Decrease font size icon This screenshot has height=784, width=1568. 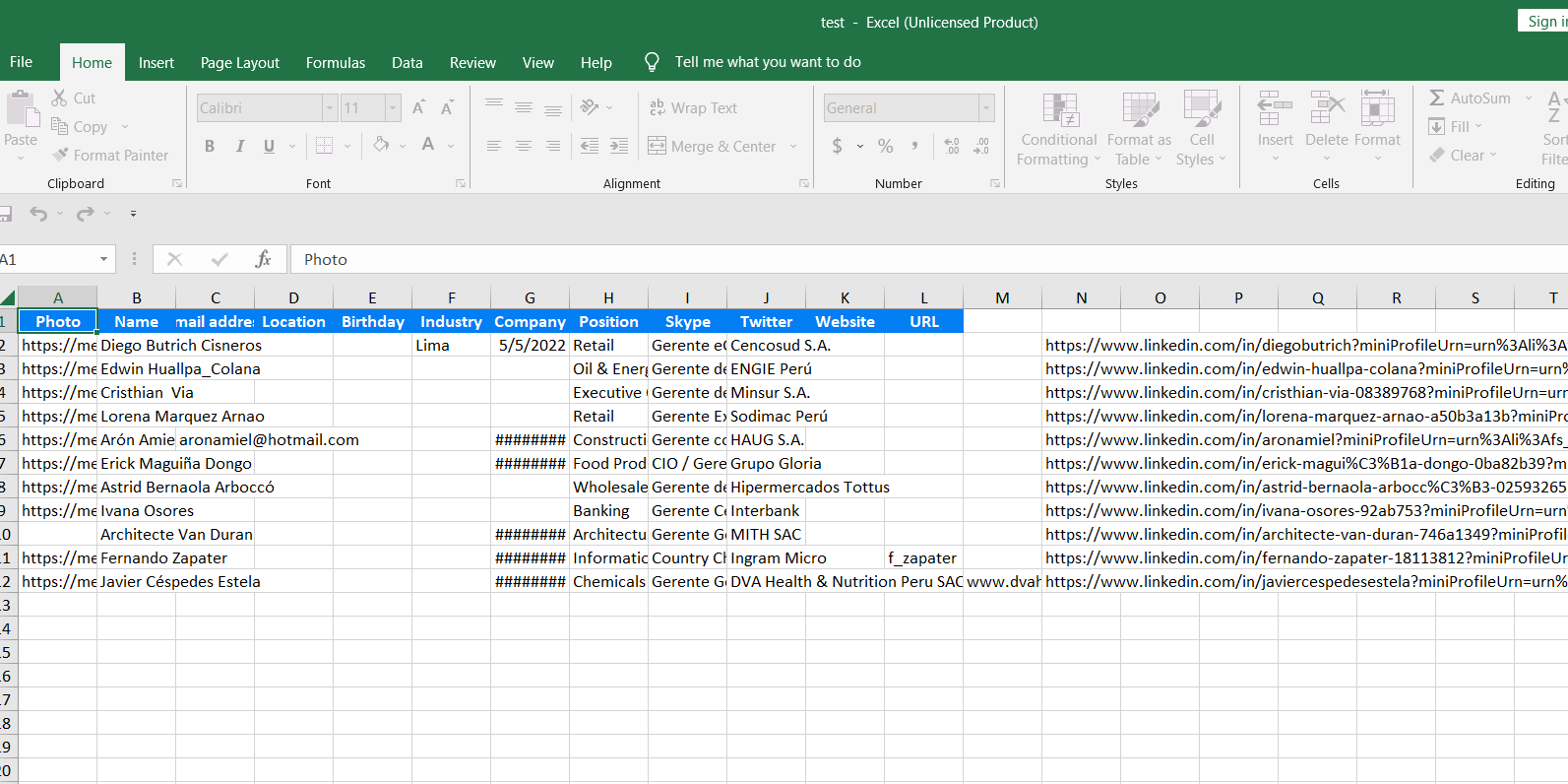click(x=447, y=107)
